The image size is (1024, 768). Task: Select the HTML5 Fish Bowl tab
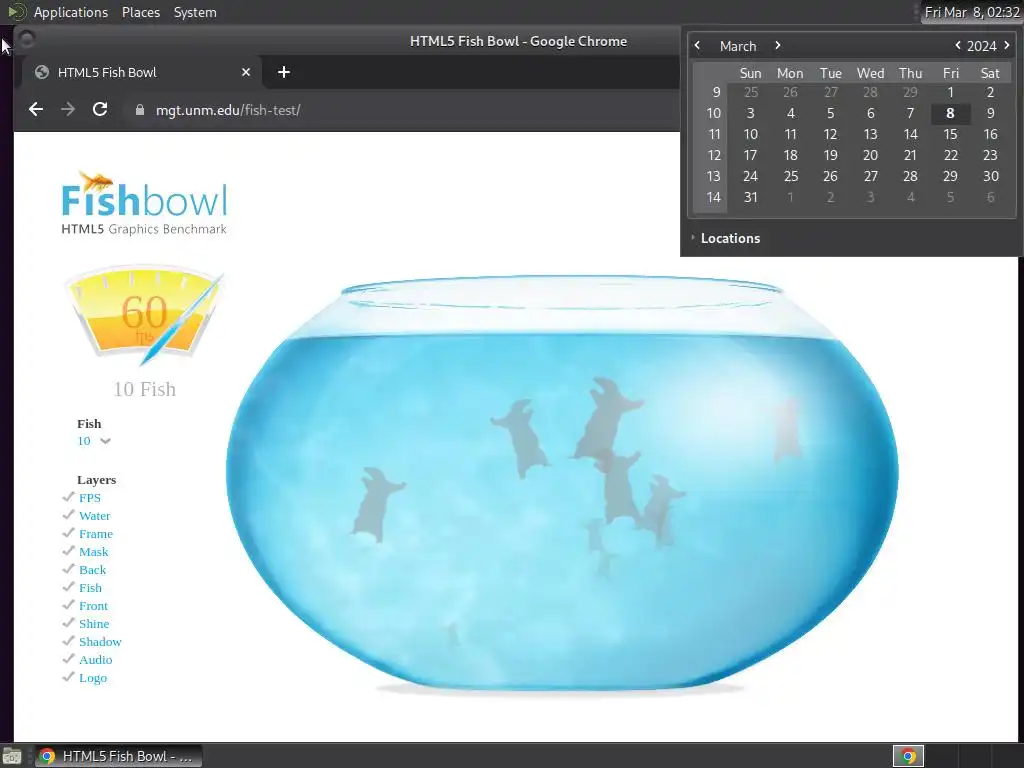point(142,72)
